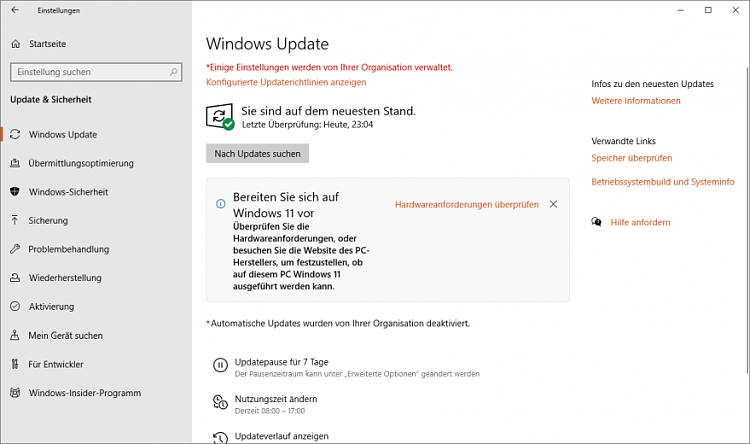Click the Sicherung upload arrow icon
This screenshot has height=444, width=750.
[15, 221]
